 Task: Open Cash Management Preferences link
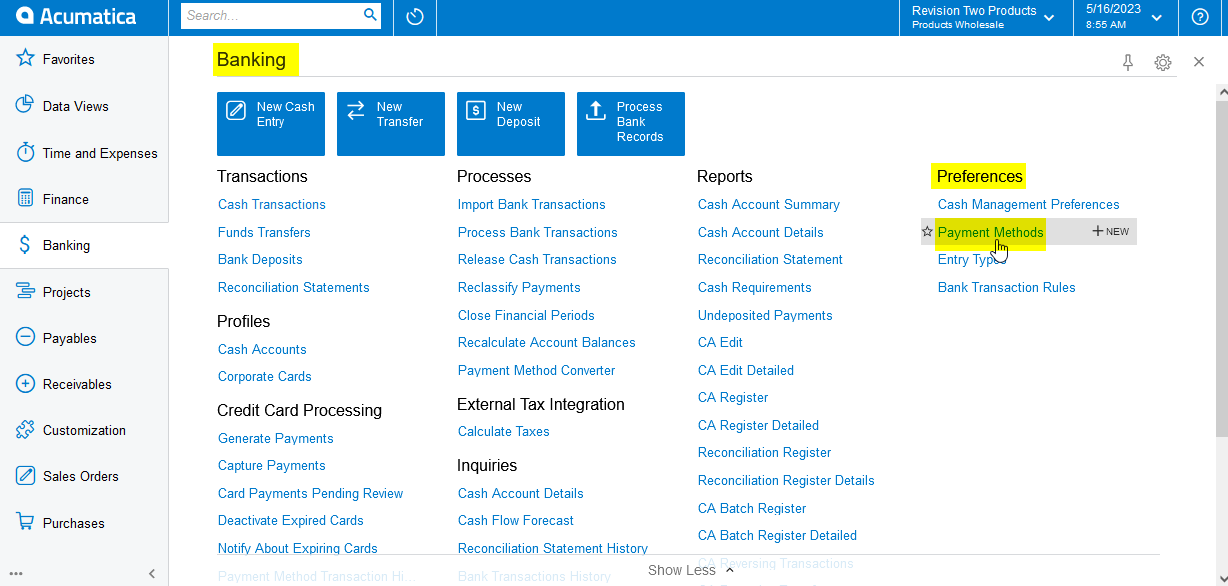(1029, 204)
